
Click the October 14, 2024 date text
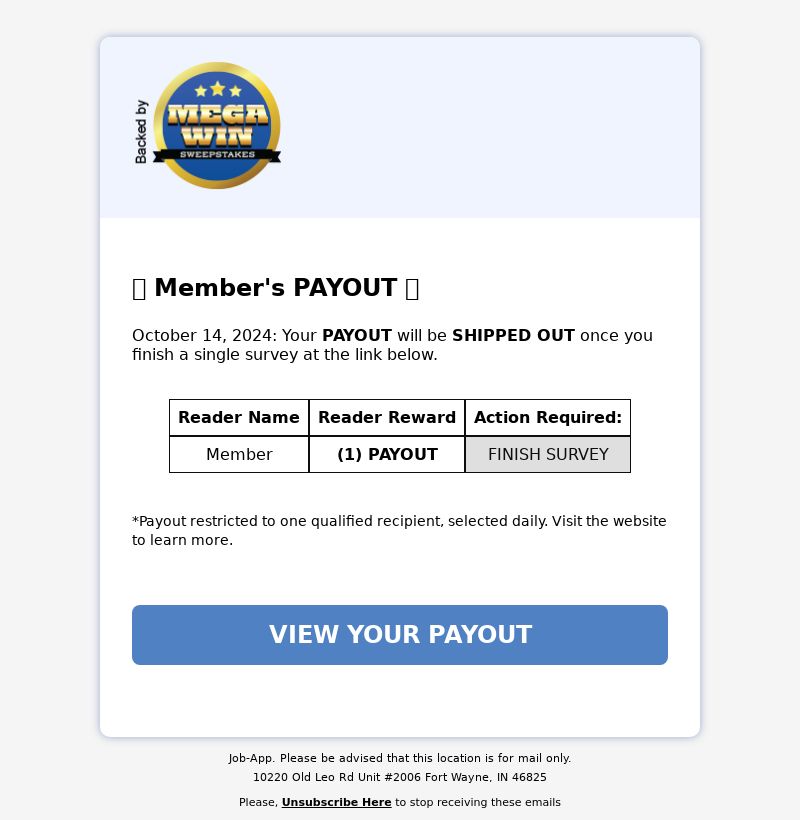point(201,335)
